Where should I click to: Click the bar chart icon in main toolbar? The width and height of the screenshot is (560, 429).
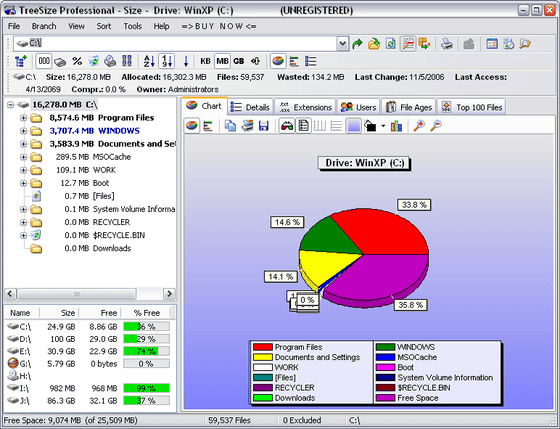[x=295, y=61]
